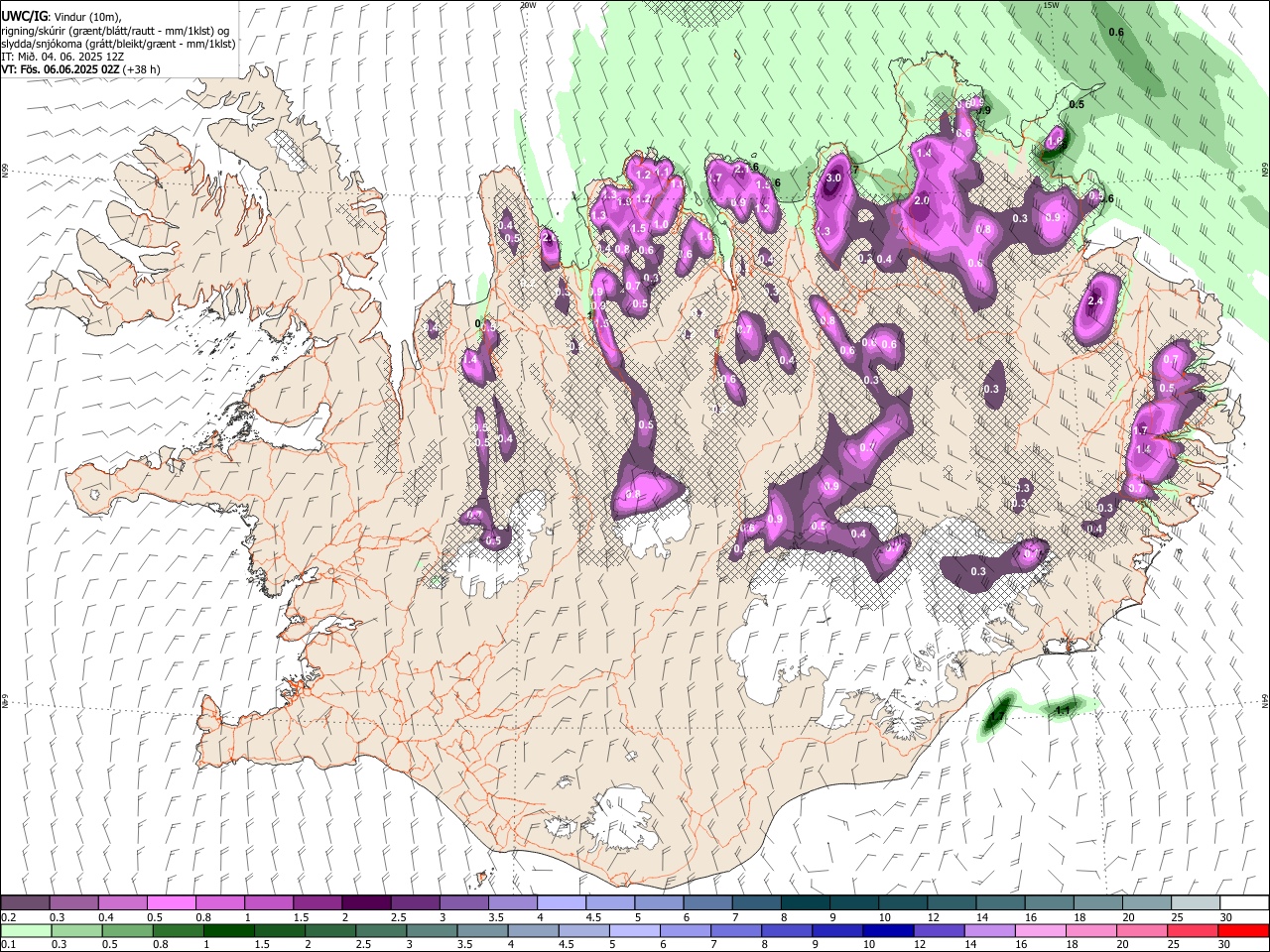
Task: Click the VT: Fös. 06.06.2025 02Z (+38 h) line
Action: tap(81, 69)
